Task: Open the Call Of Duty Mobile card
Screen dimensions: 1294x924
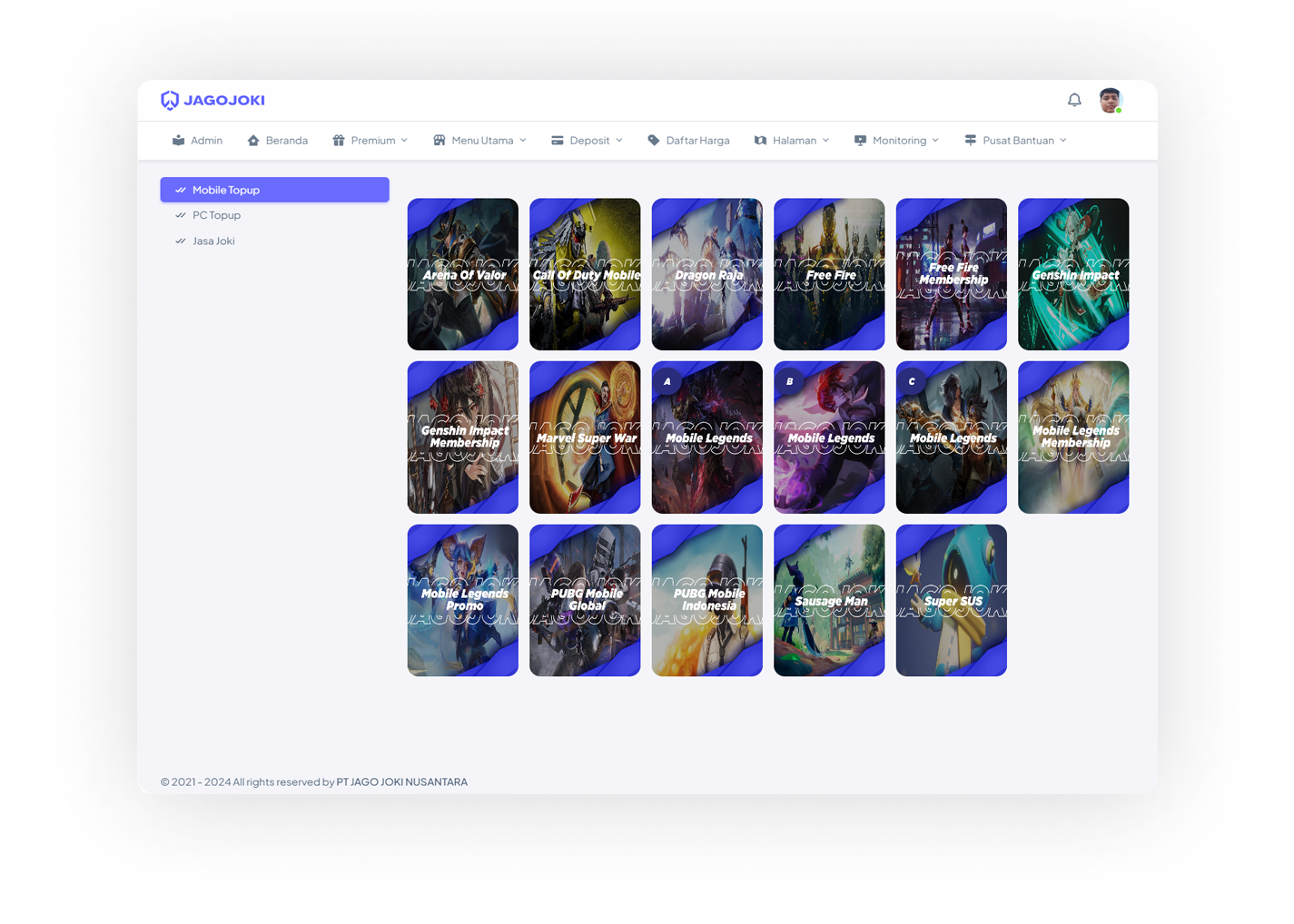Action: point(585,274)
